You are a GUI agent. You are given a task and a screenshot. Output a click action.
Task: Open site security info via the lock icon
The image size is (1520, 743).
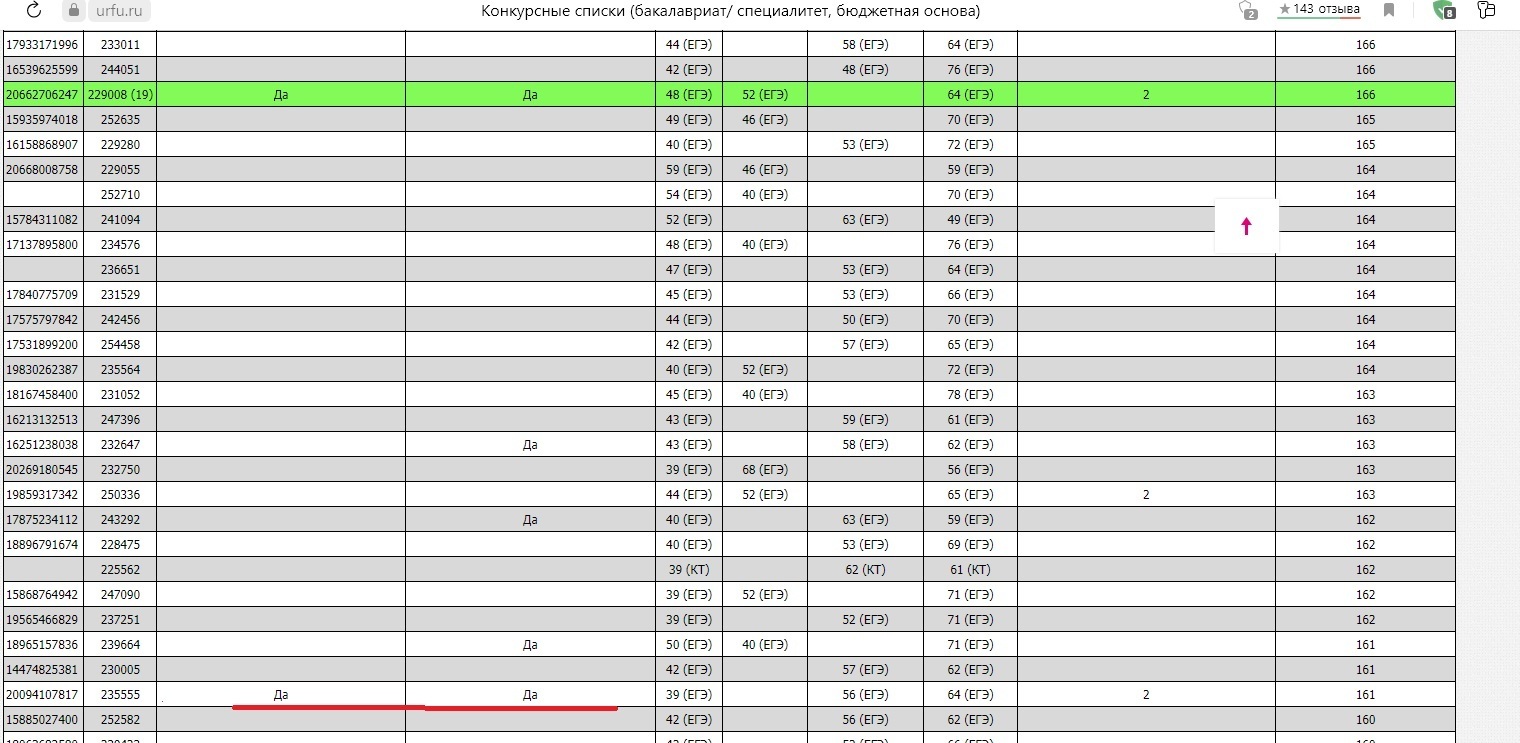pyautogui.click(x=73, y=10)
